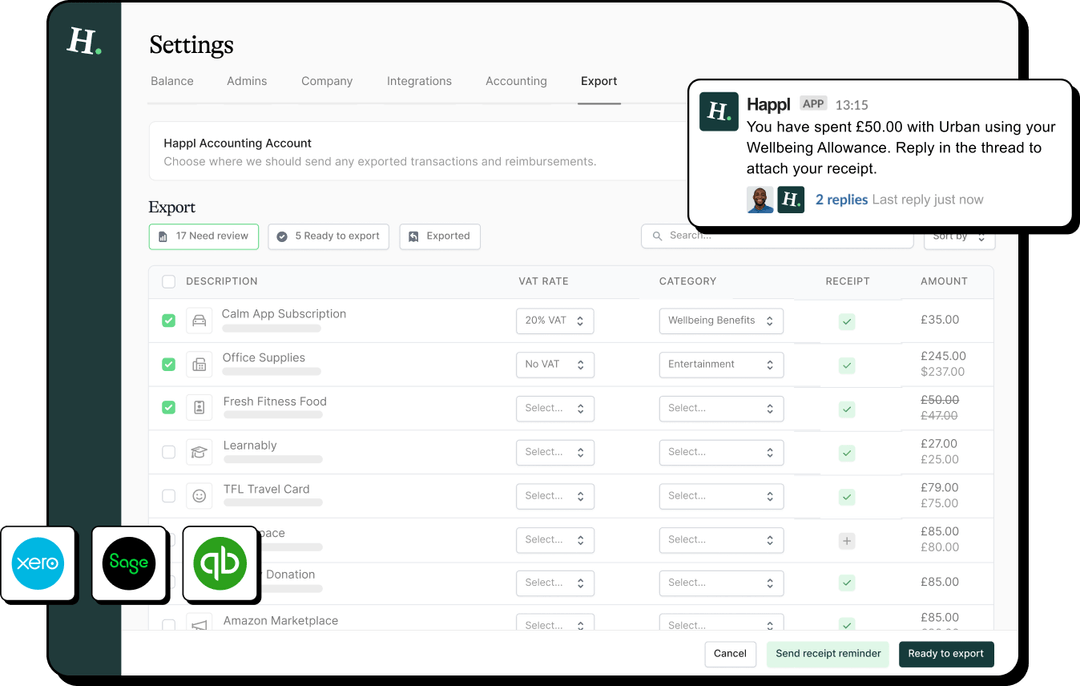
Task: Open the 20% VAT dropdown
Action: [x=555, y=321]
